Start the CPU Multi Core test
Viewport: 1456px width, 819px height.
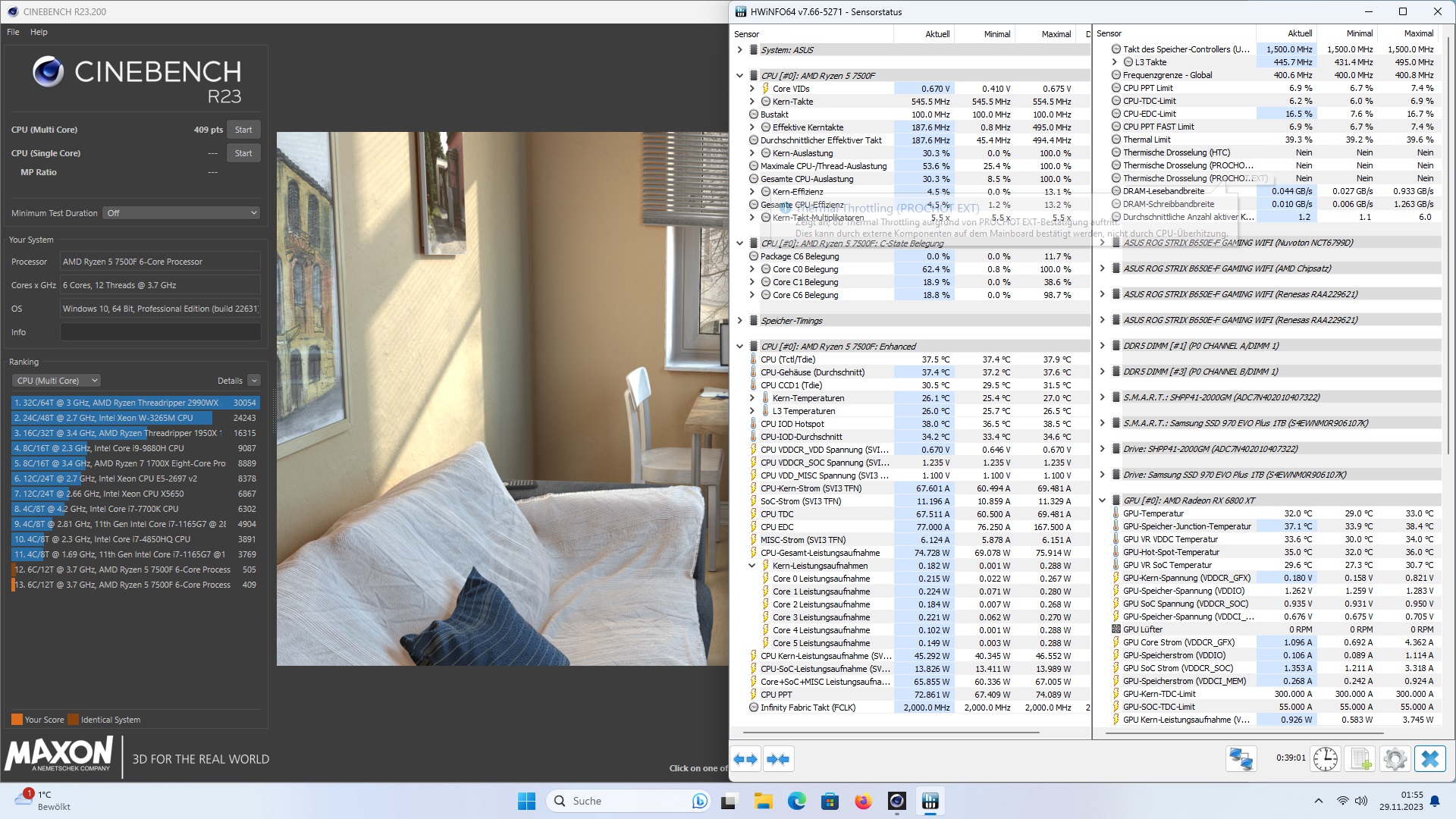pyautogui.click(x=243, y=130)
